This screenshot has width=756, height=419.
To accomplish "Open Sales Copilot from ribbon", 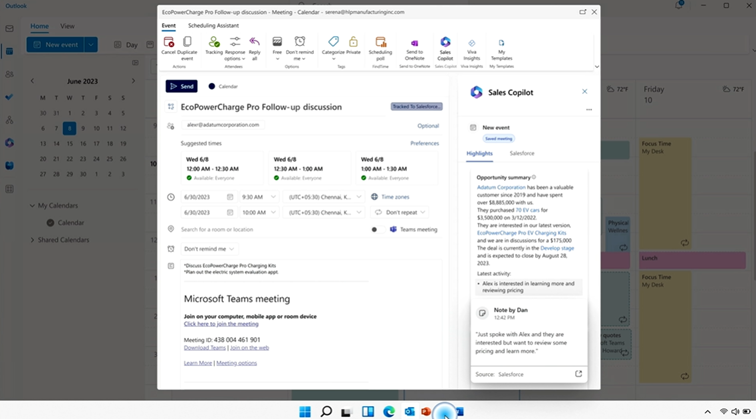I will [445, 48].
